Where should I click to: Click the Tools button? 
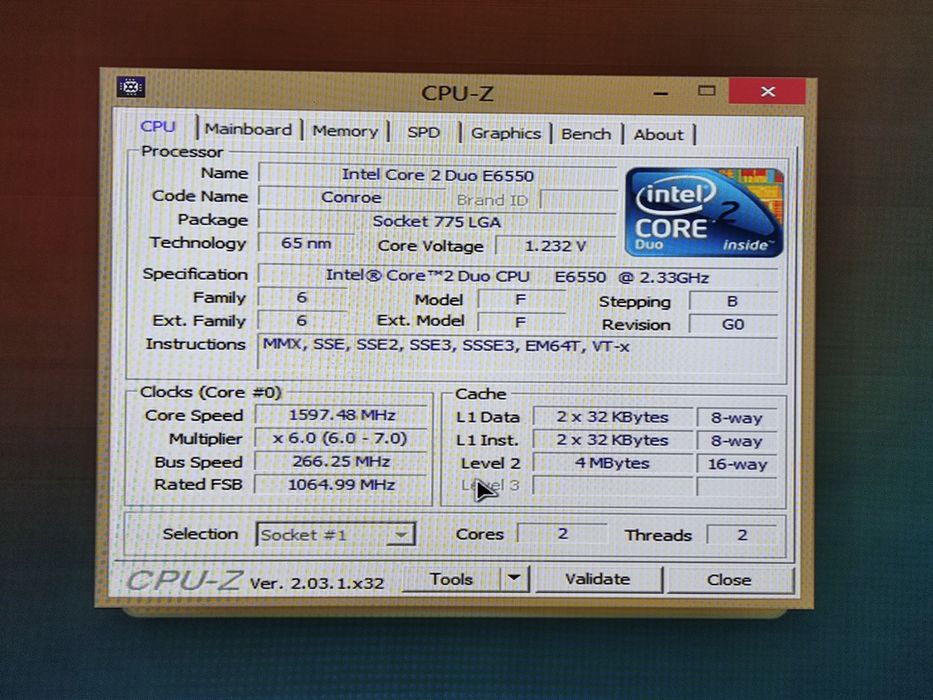451,579
